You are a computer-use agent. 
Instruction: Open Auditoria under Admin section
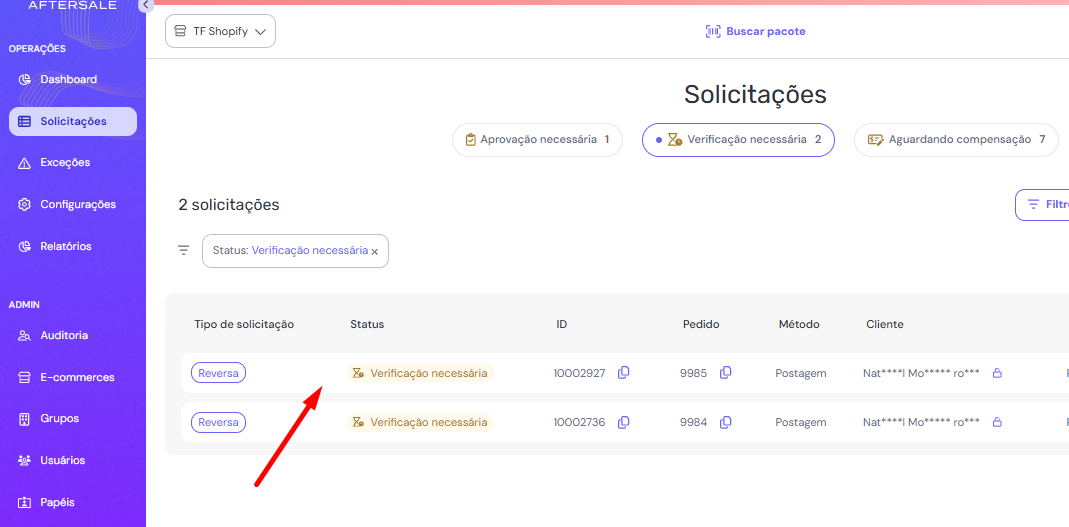(x=64, y=335)
